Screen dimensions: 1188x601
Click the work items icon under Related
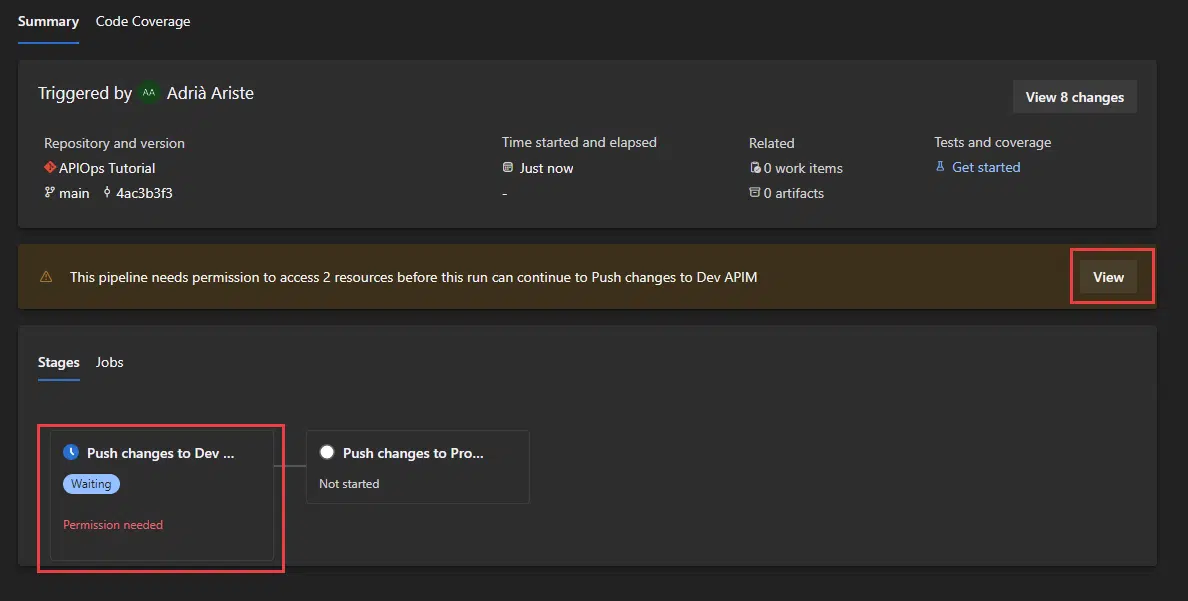[x=756, y=168]
